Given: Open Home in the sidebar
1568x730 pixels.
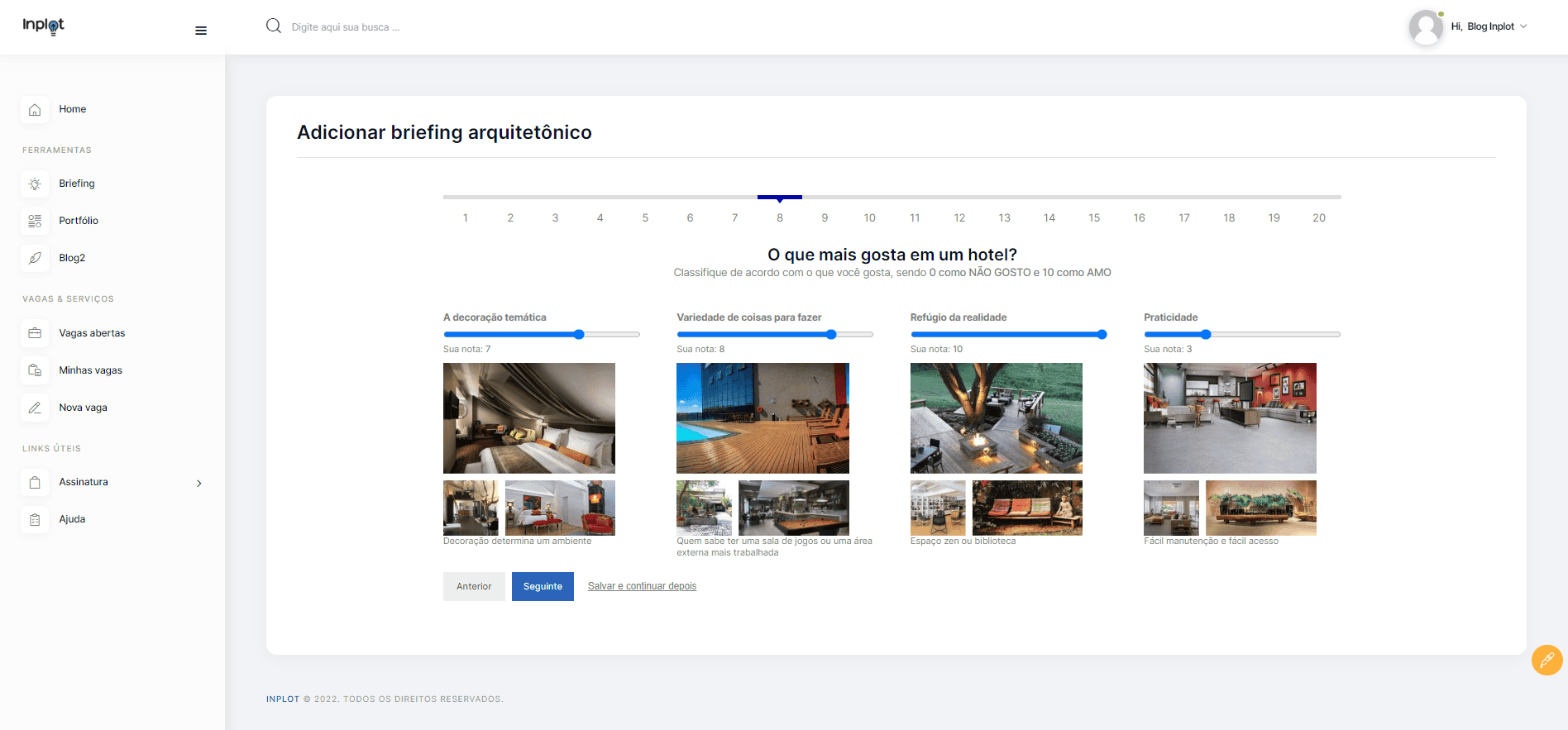Looking at the screenshot, I should [x=72, y=109].
